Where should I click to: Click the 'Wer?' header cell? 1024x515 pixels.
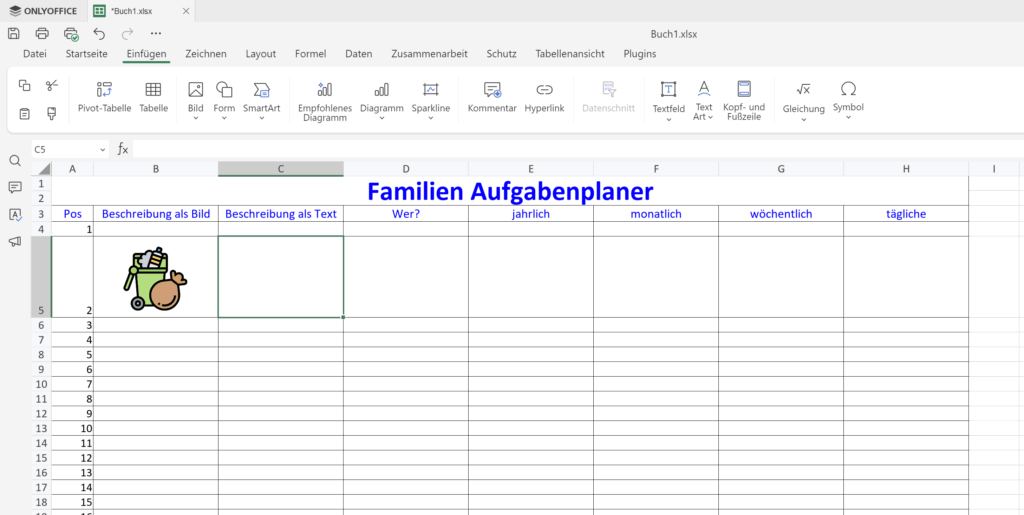click(406, 213)
